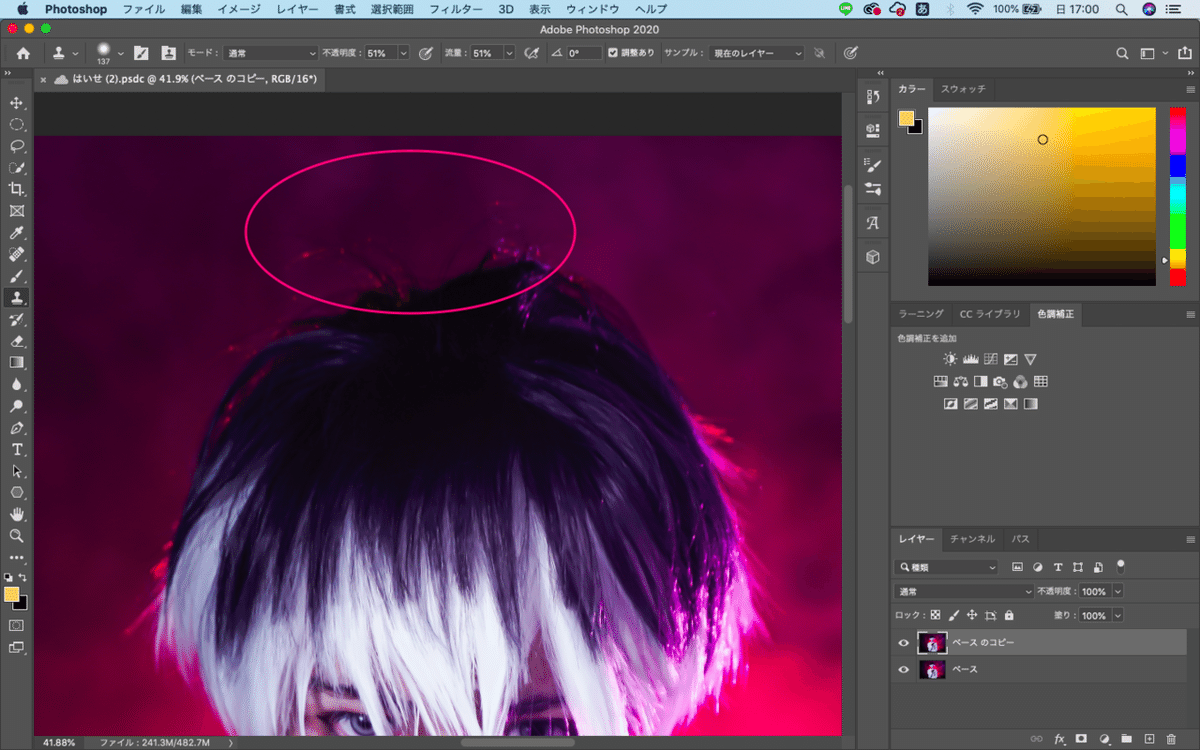Open the サンプル dropdown
This screenshot has width=1200, height=750.
tap(756, 53)
